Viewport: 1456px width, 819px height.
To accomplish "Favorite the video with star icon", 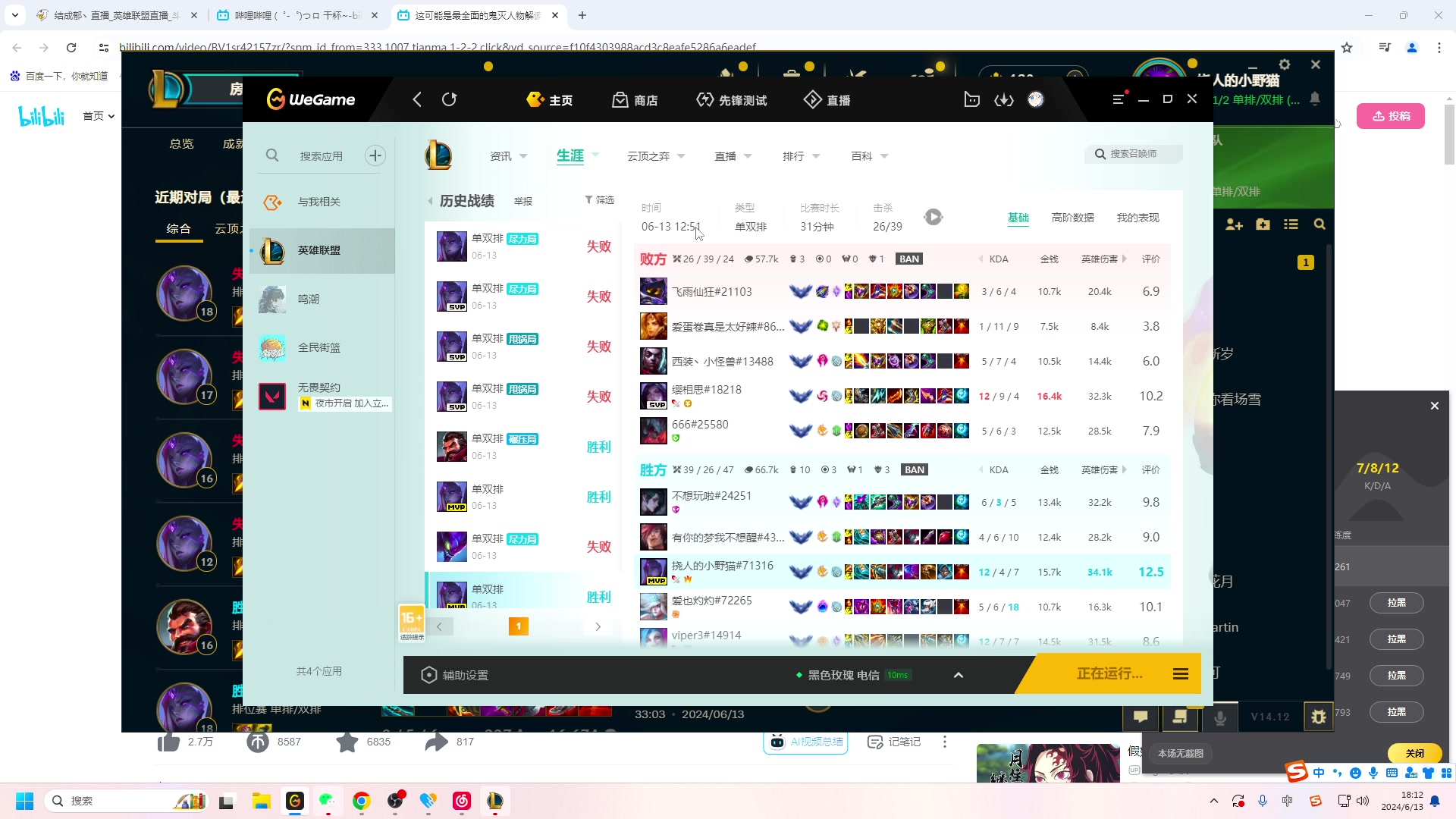I will [x=347, y=742].
